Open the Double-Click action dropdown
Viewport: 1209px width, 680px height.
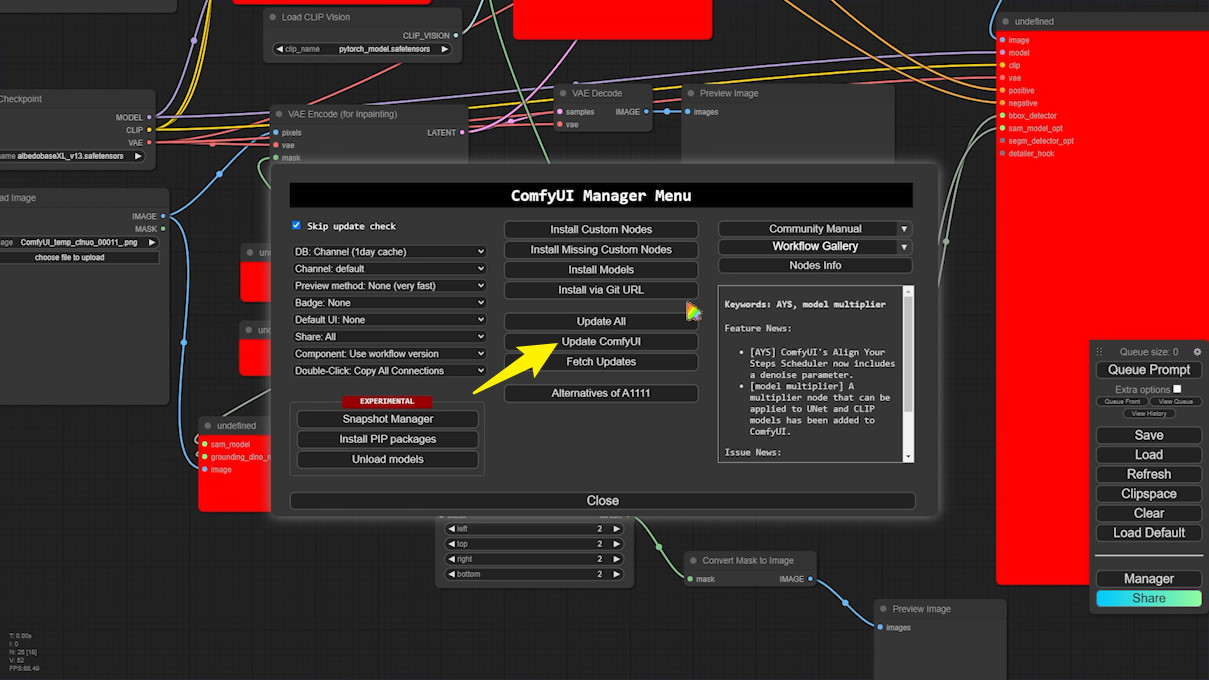[389, 371]
